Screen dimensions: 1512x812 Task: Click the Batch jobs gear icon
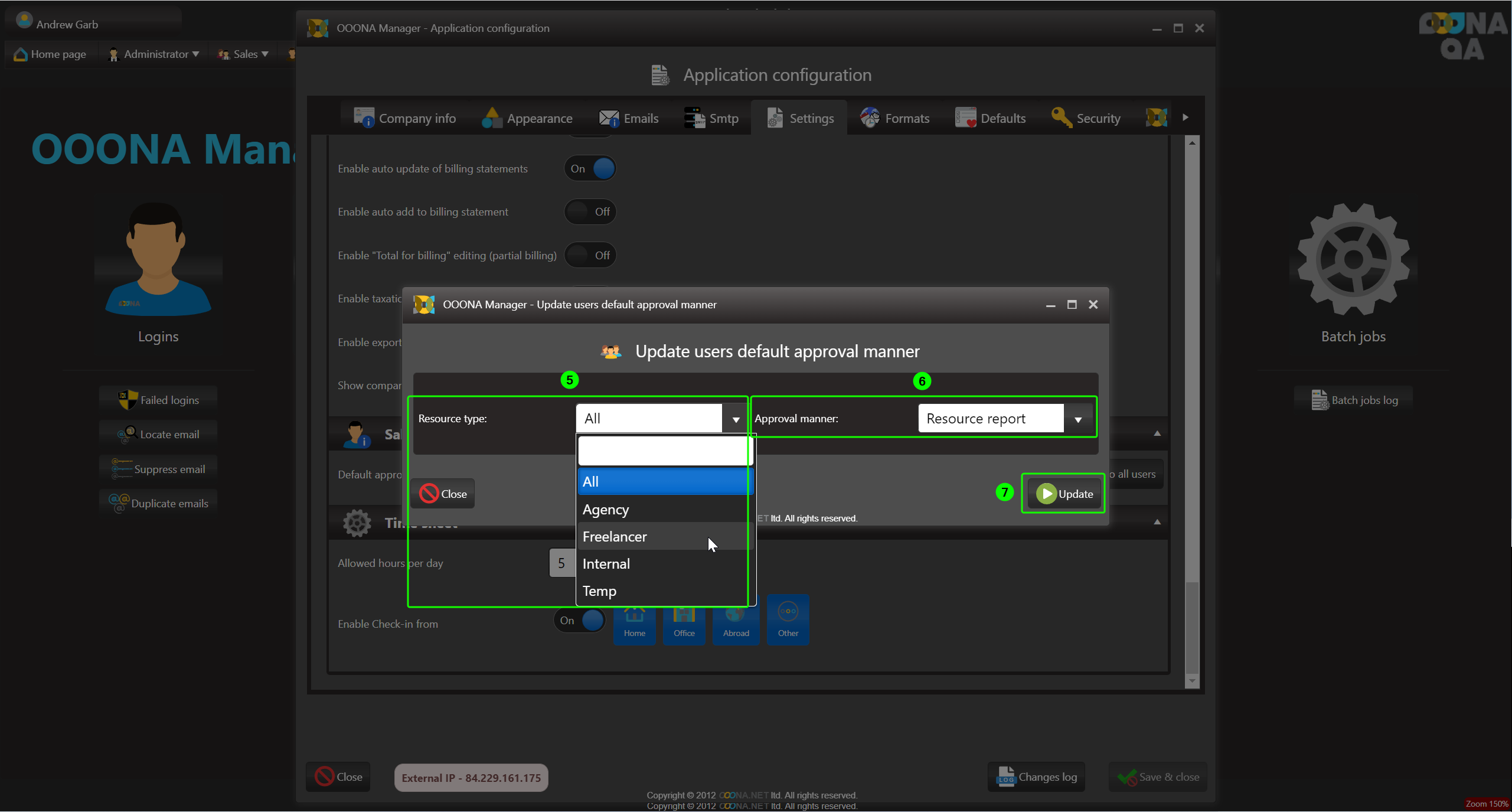[x=1353, y=259]
